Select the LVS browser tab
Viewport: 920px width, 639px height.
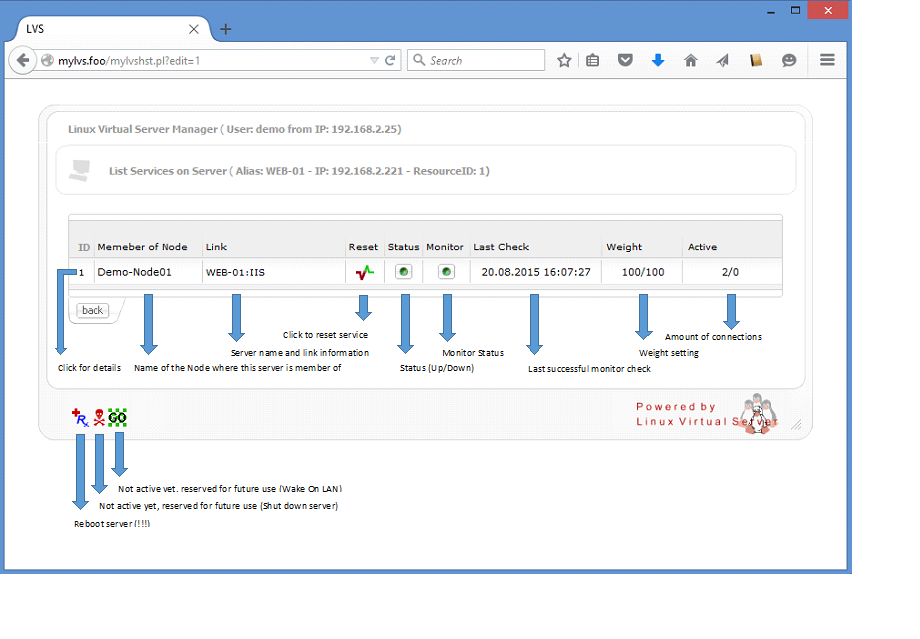100,29
